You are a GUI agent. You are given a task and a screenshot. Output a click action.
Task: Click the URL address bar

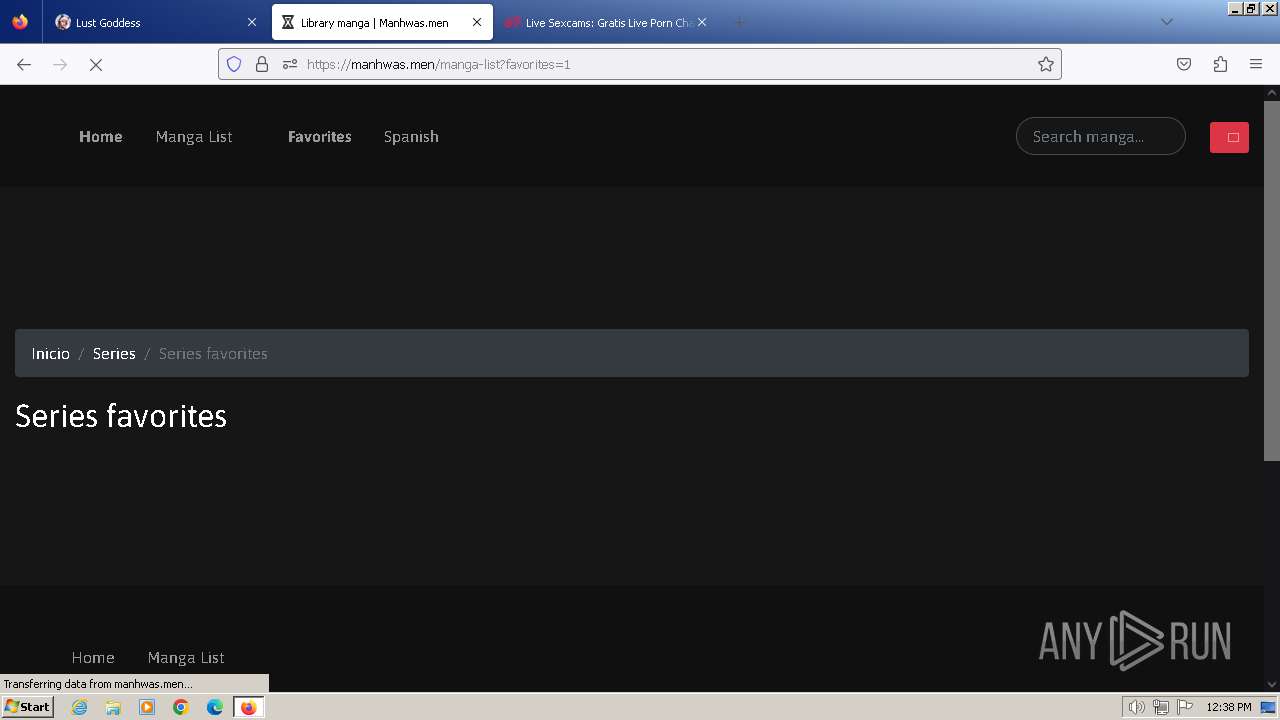tap(640, 64)
